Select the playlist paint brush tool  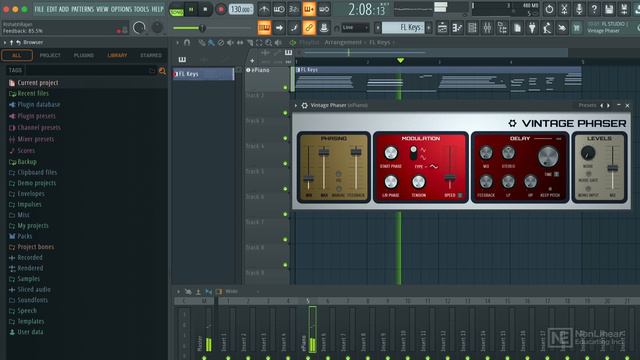point(211,42)
